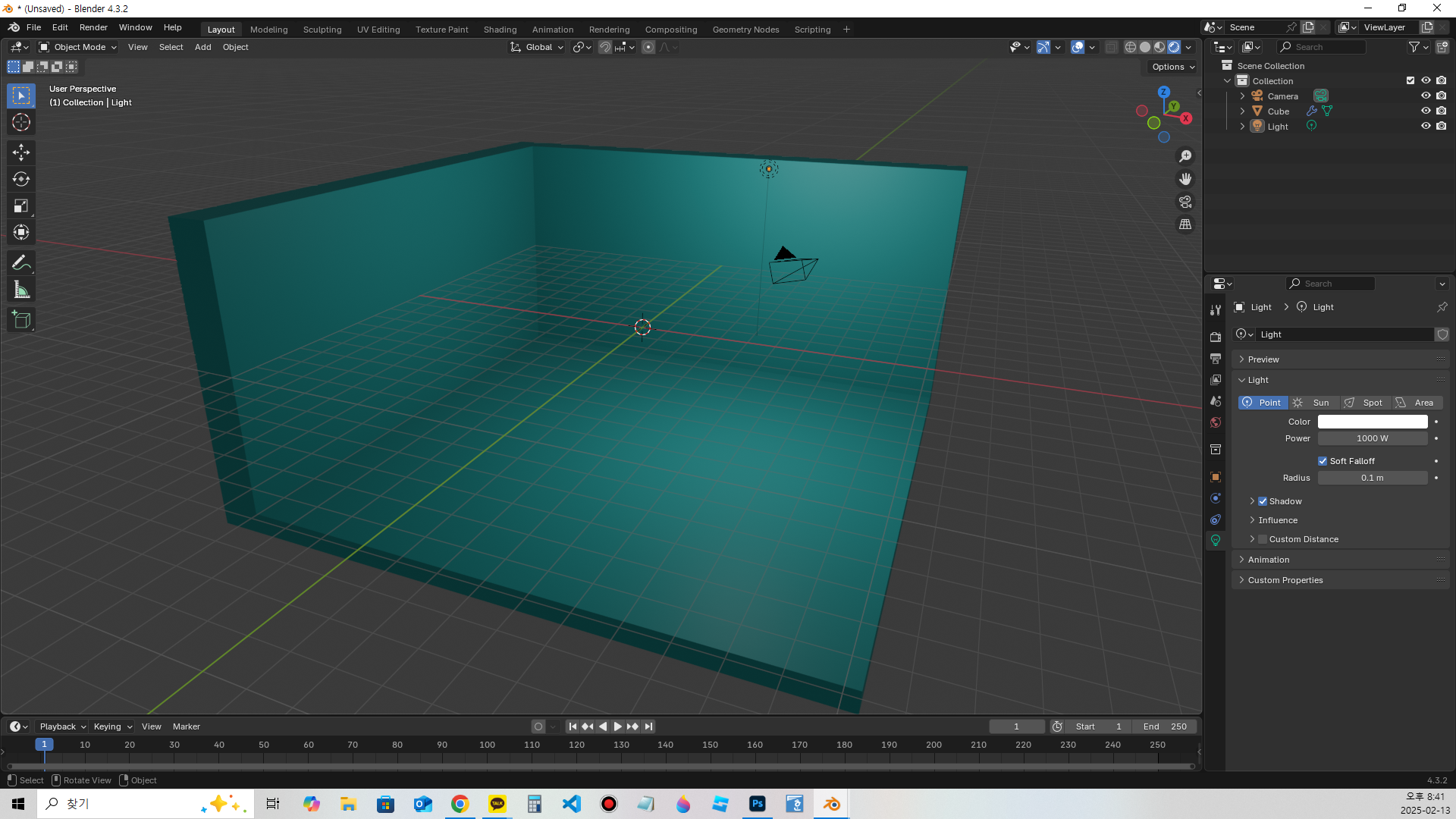This screenshot has width=1456, height=819.
Task: Click the zoom viewport magnifier icon
Action: coord(1185,156)
